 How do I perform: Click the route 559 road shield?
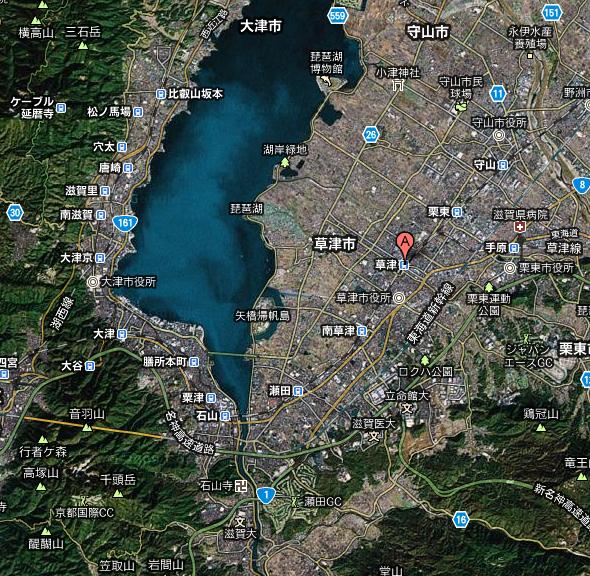click(x=338, y=16)
